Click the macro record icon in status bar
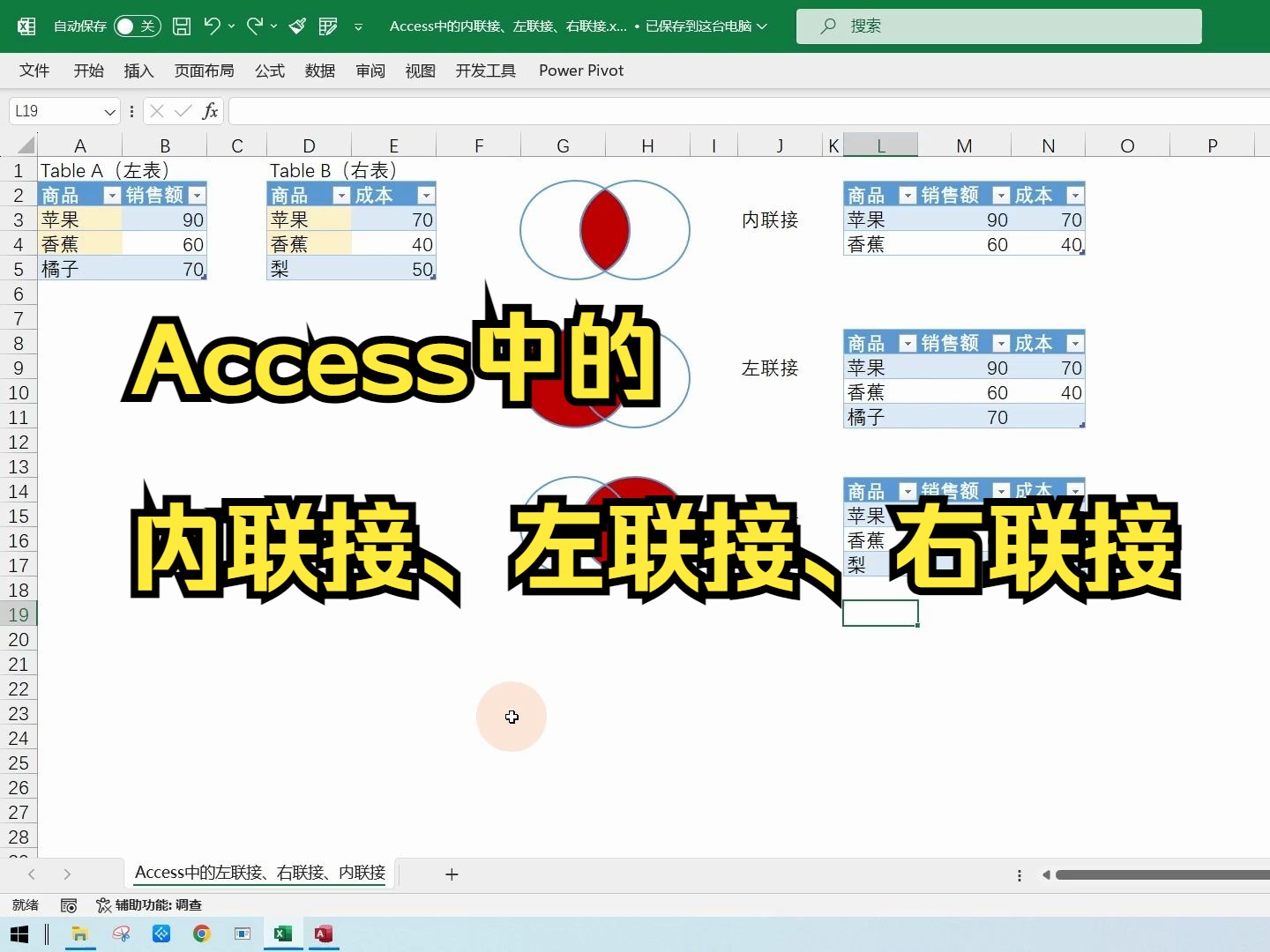Viewport: 1270px width, 952px height. point(69,905)
